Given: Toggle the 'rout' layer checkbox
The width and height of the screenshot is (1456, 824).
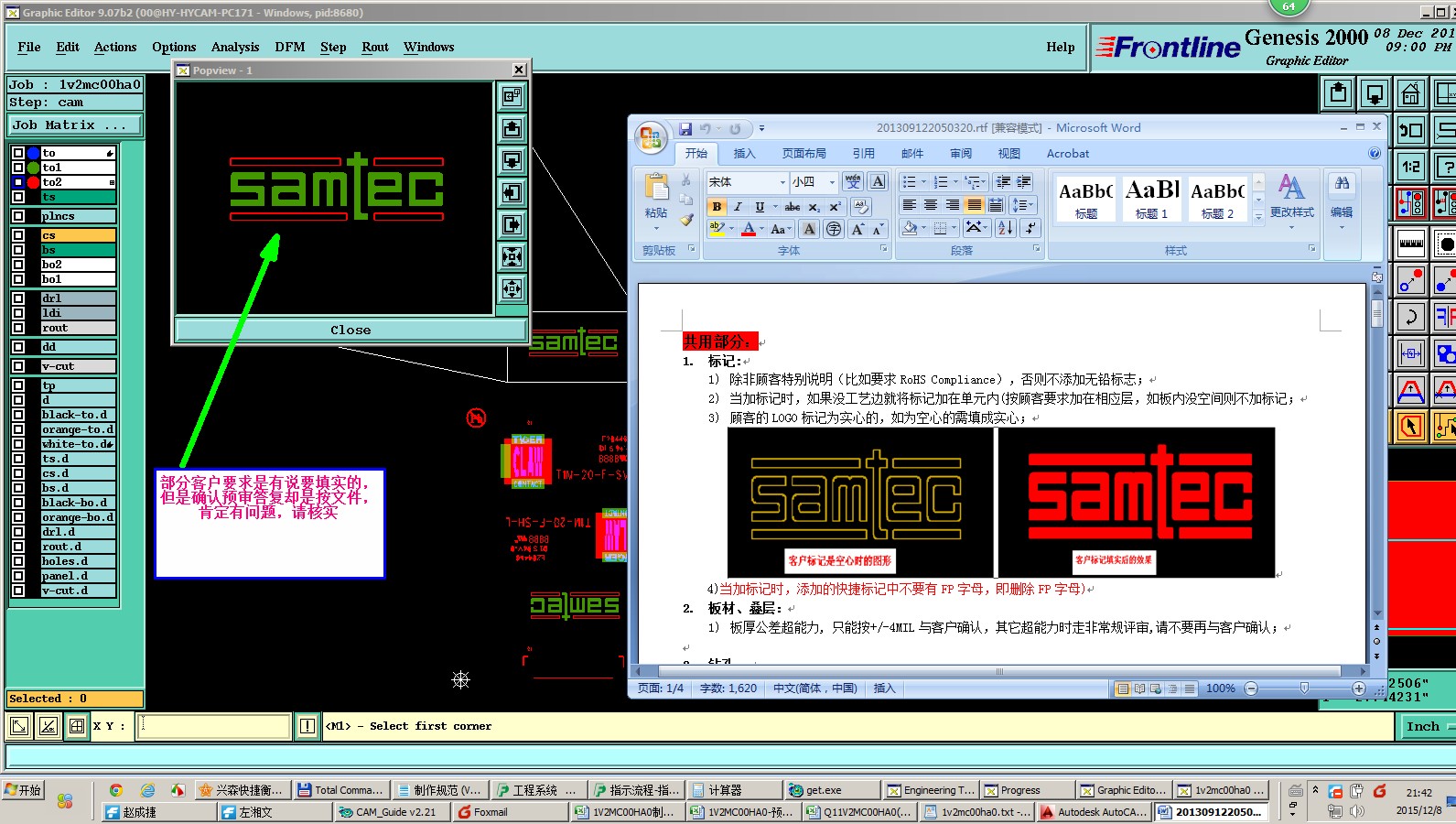Looking at the screenshot, I should (17, 328).
